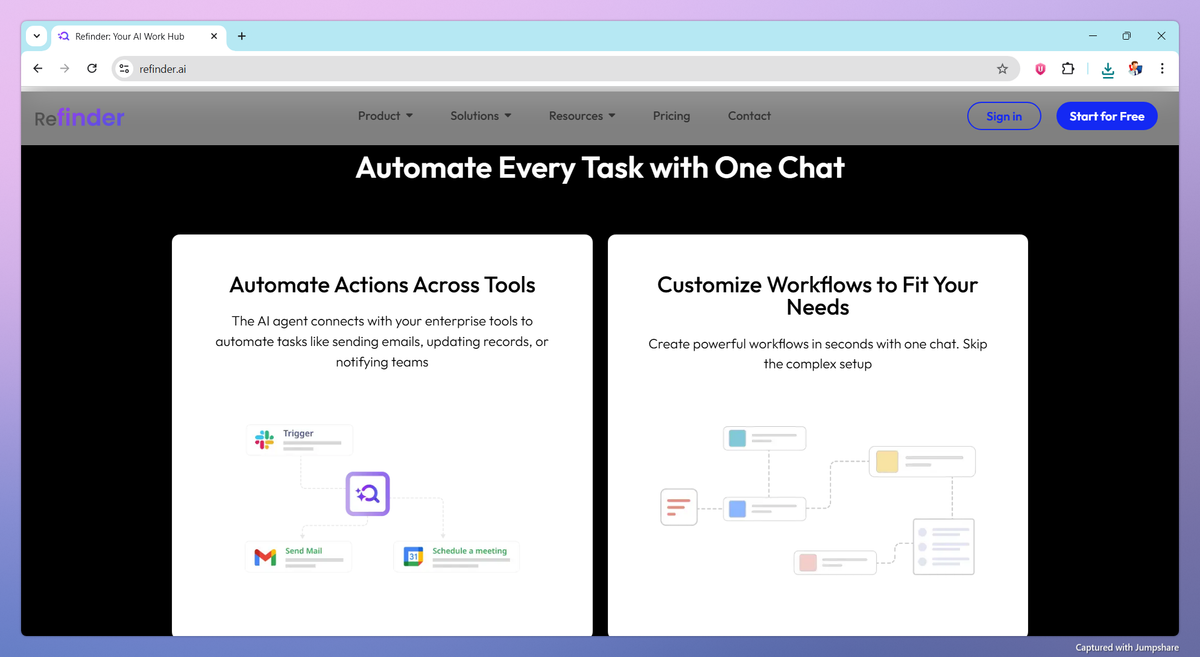Open the Extensions puzzle icon
This screenshot has height=657, width=1200.
(1068, 69)
